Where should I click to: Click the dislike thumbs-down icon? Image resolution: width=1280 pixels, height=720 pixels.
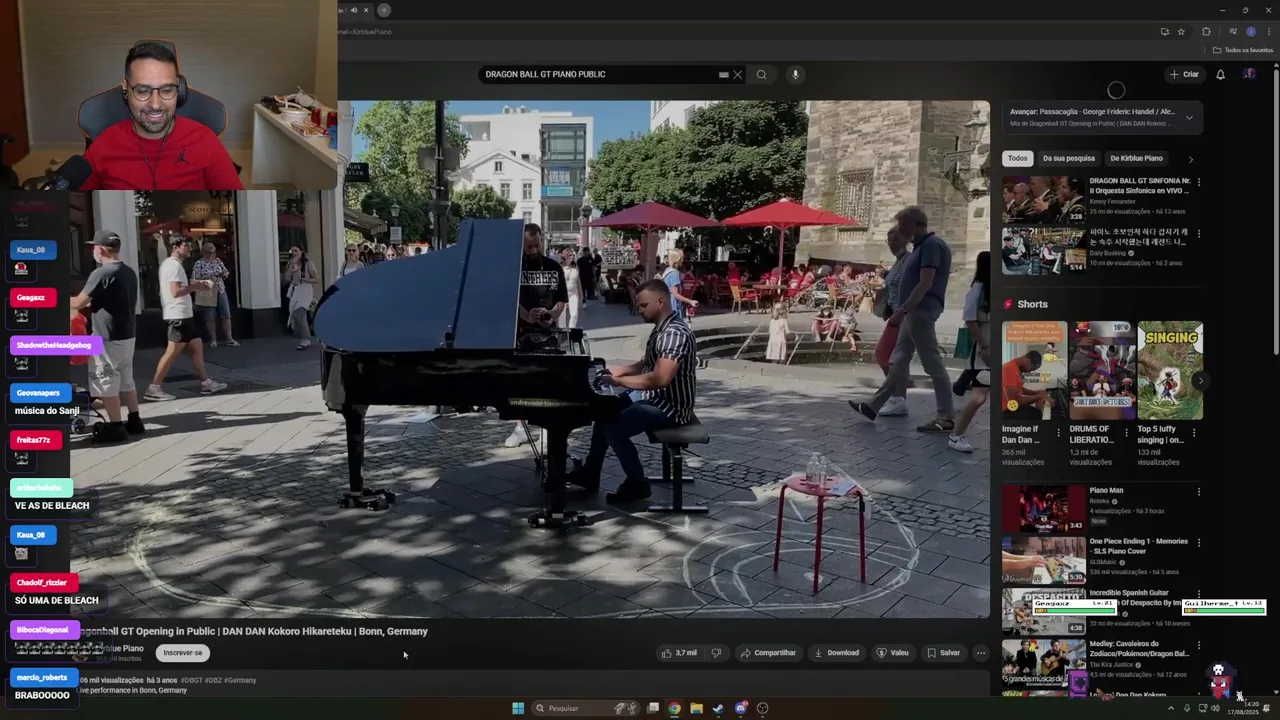tap(716, 653)
